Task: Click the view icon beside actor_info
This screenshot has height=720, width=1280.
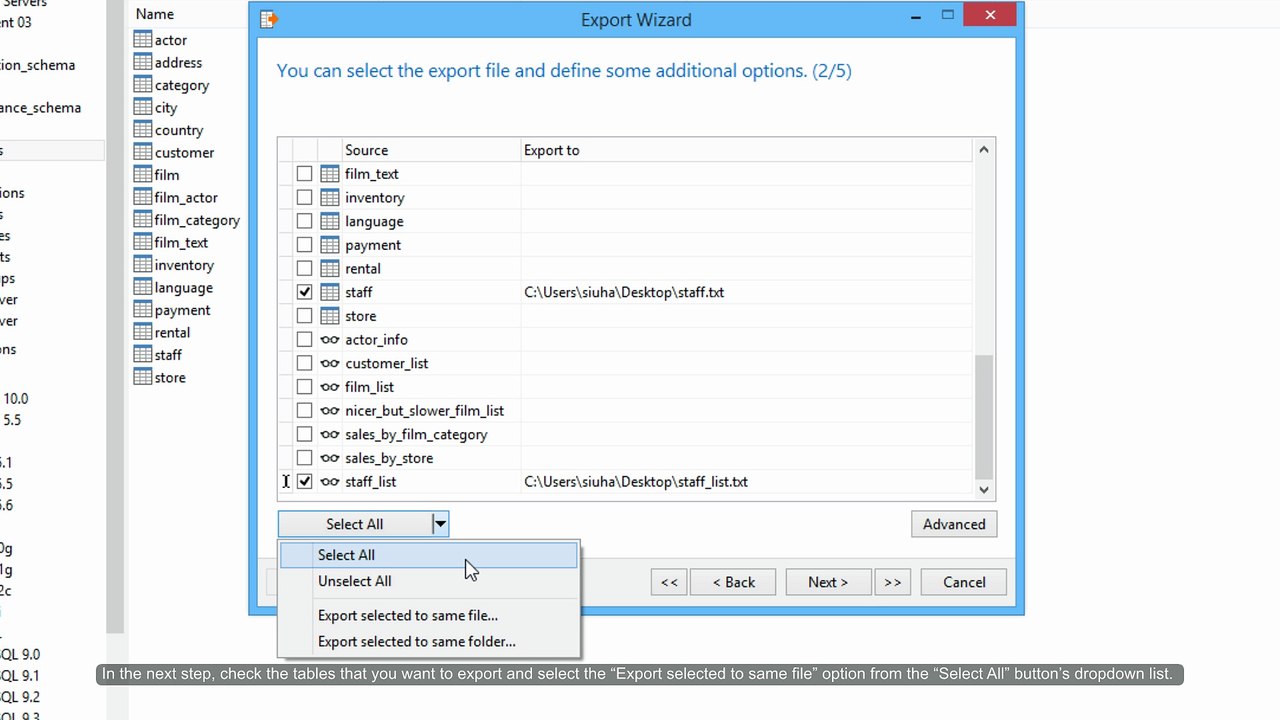Action: [x=330, y=340]
